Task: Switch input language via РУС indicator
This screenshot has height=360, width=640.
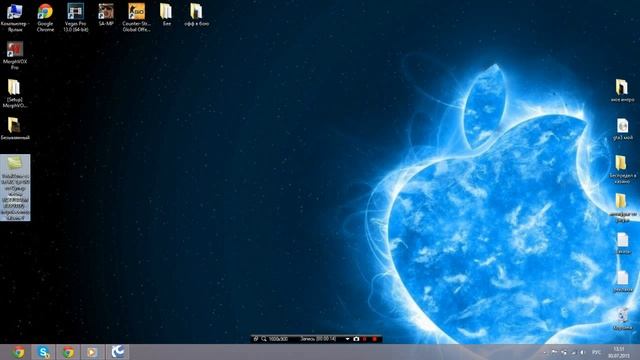Action: (x=597, y=352)
